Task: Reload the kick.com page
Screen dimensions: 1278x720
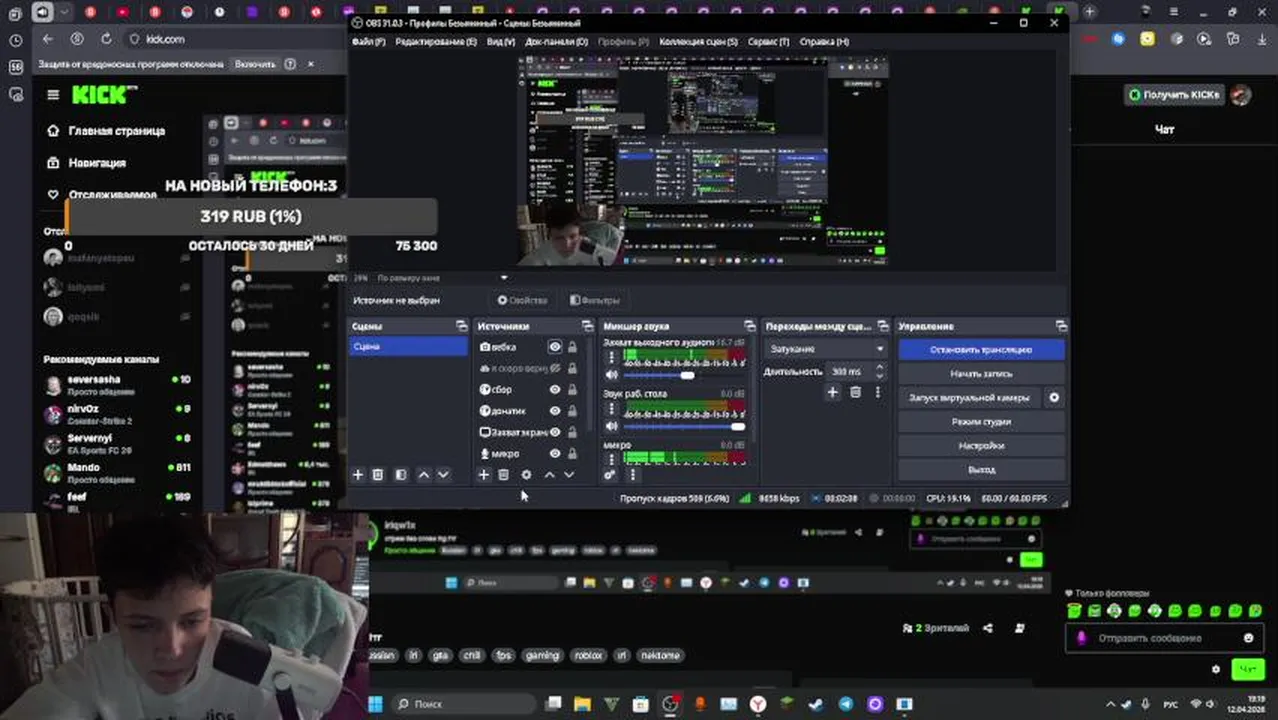Action: point(108,39)
